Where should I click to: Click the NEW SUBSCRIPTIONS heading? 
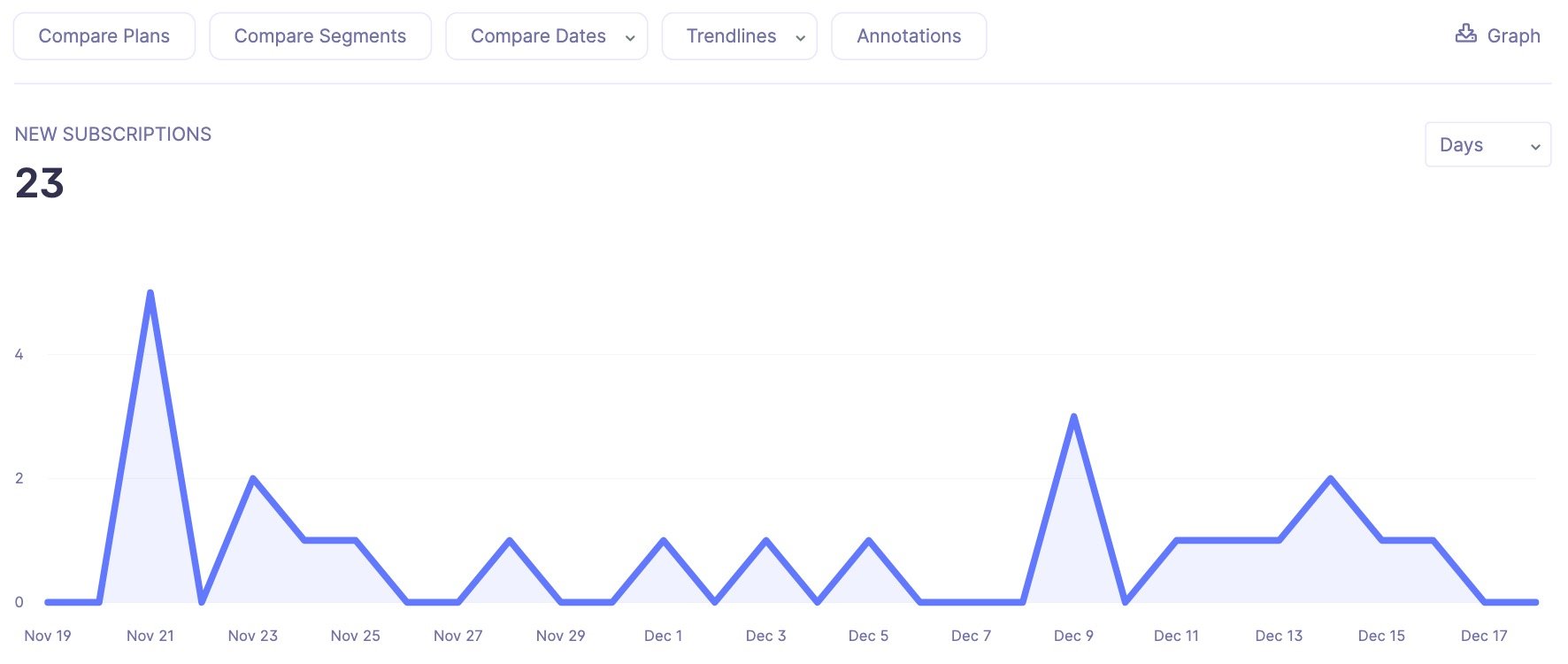click(113, 134)
